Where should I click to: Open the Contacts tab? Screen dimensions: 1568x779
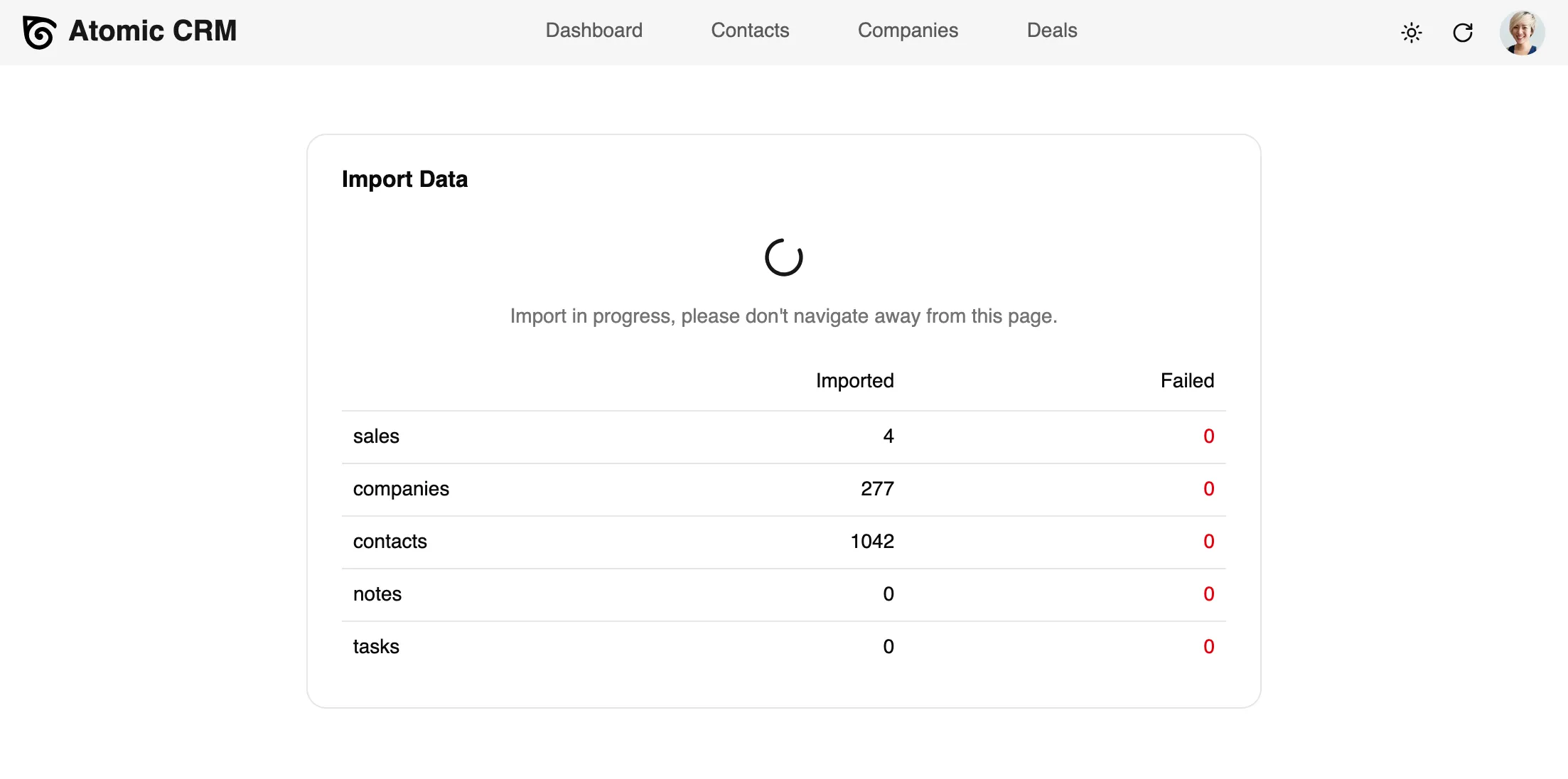click(x=750, y=31)
